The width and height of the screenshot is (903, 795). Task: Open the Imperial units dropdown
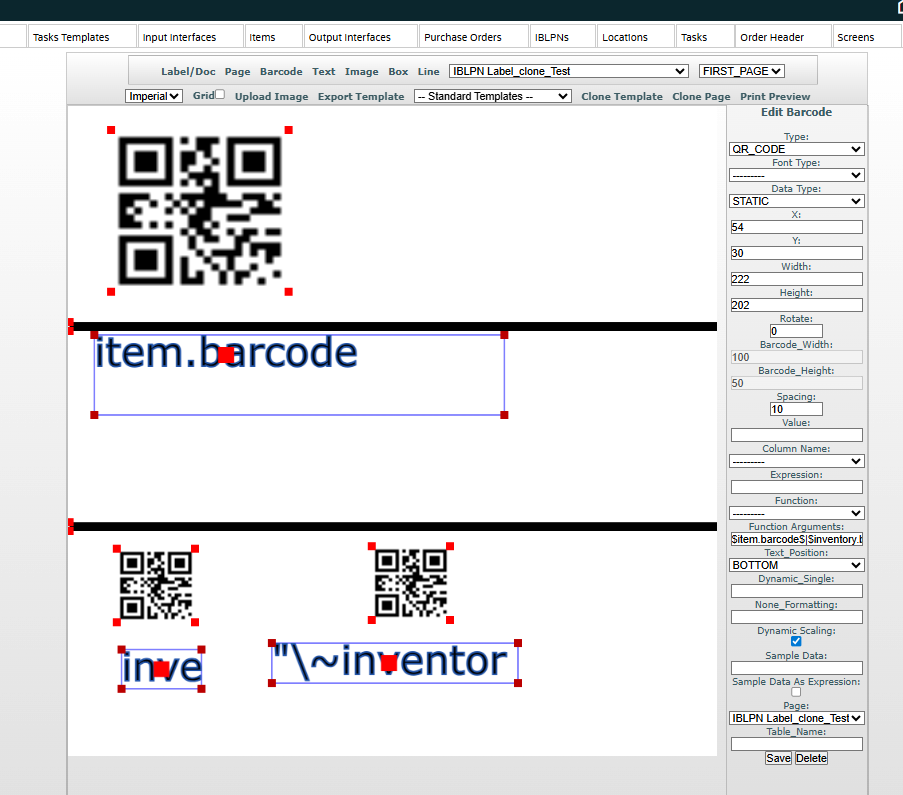154,96
